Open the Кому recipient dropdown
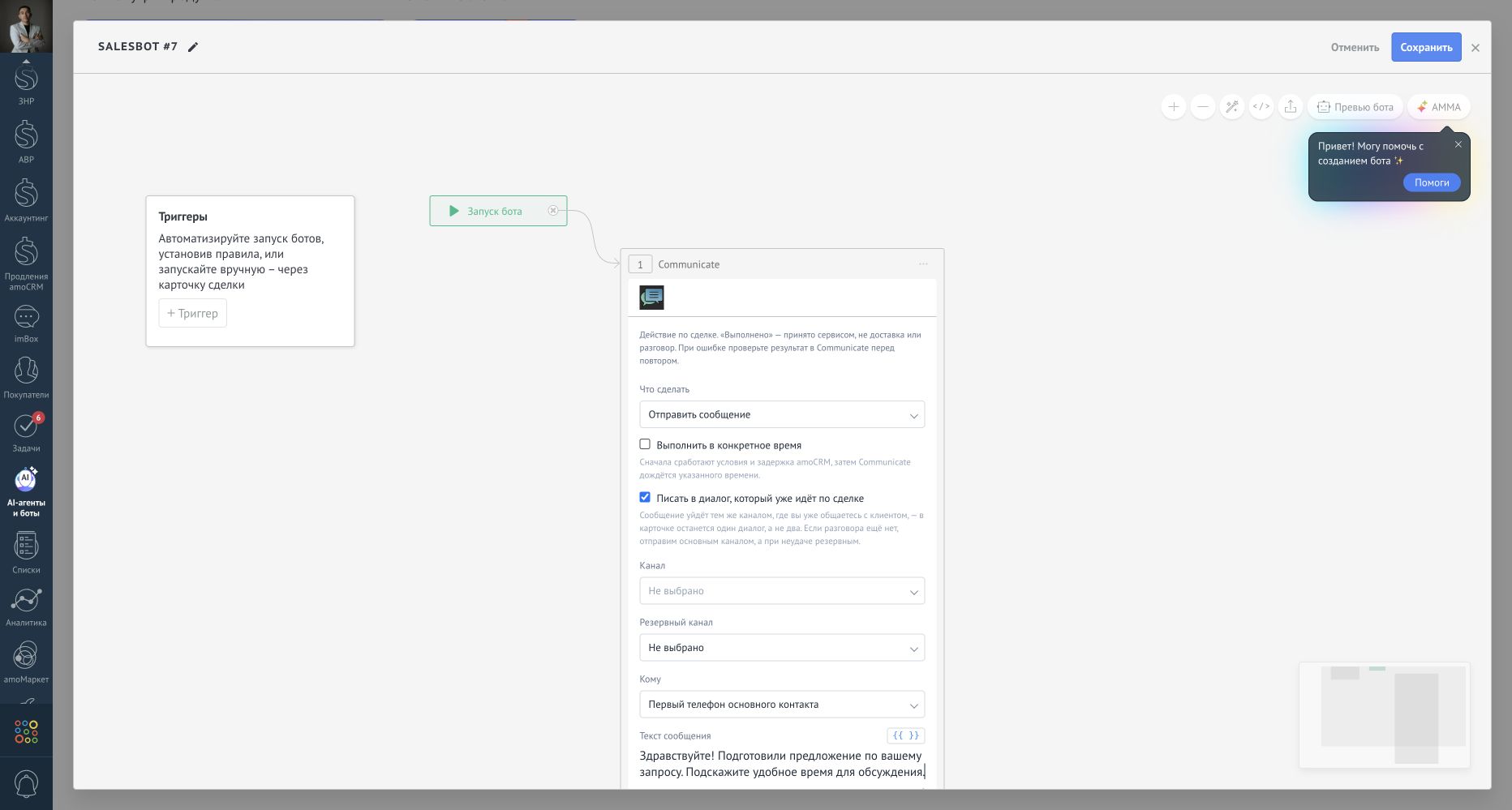This screenshot has height=810, width=1512. pos(782,705)
